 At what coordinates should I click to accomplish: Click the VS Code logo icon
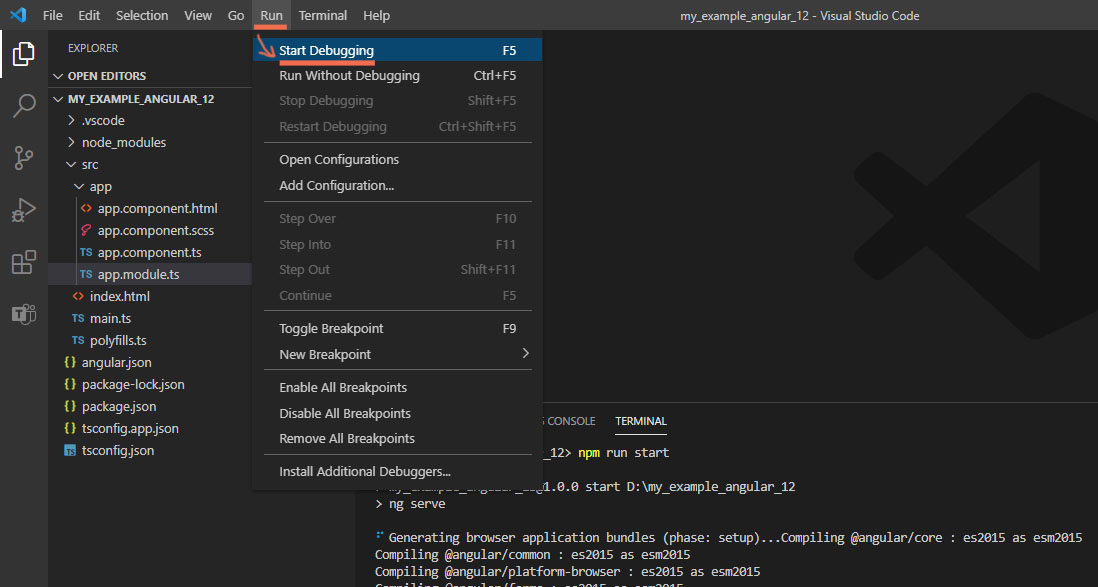(17, 15)
